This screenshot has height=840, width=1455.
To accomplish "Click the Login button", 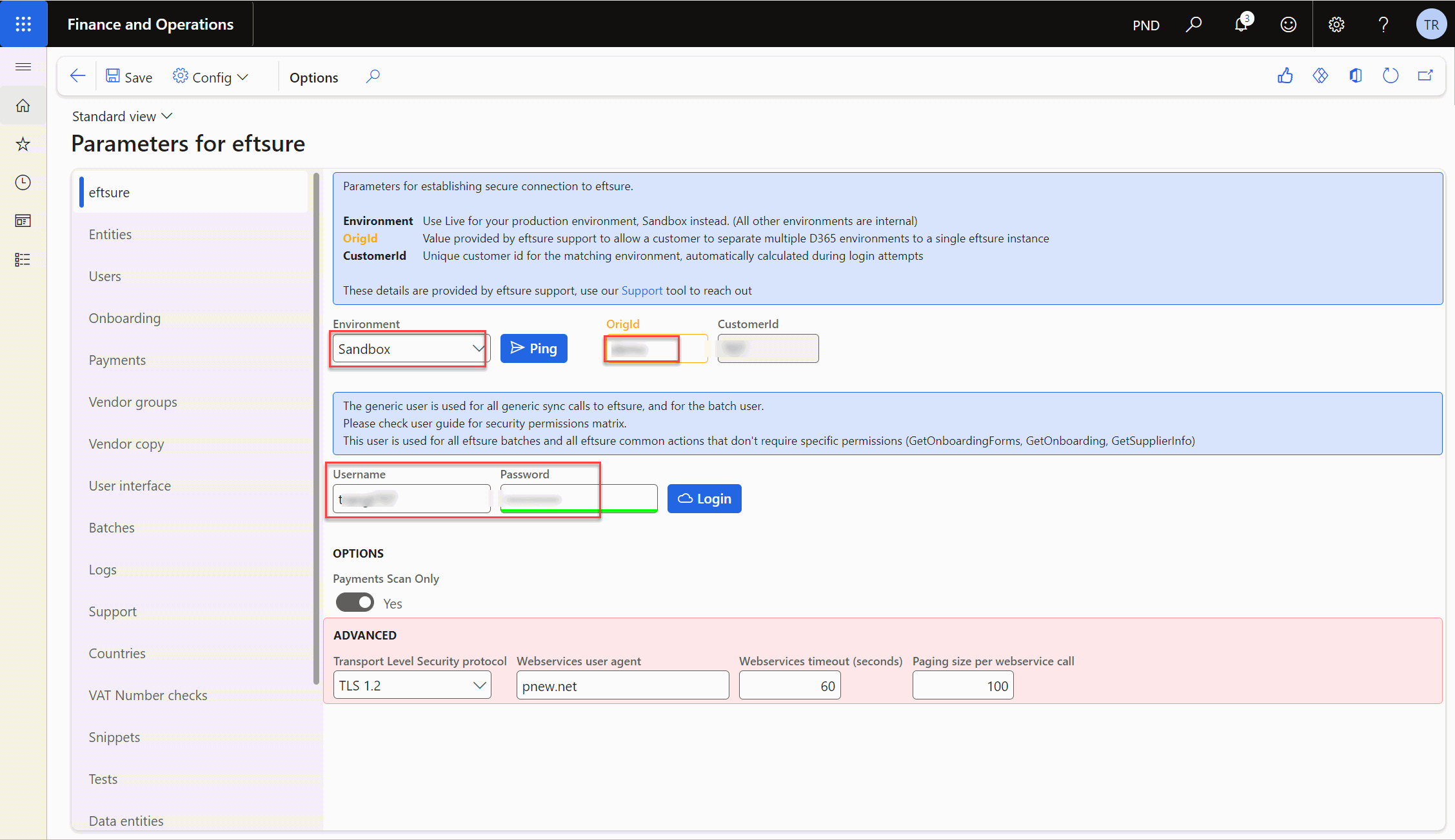I will click(x=704, y=498).
